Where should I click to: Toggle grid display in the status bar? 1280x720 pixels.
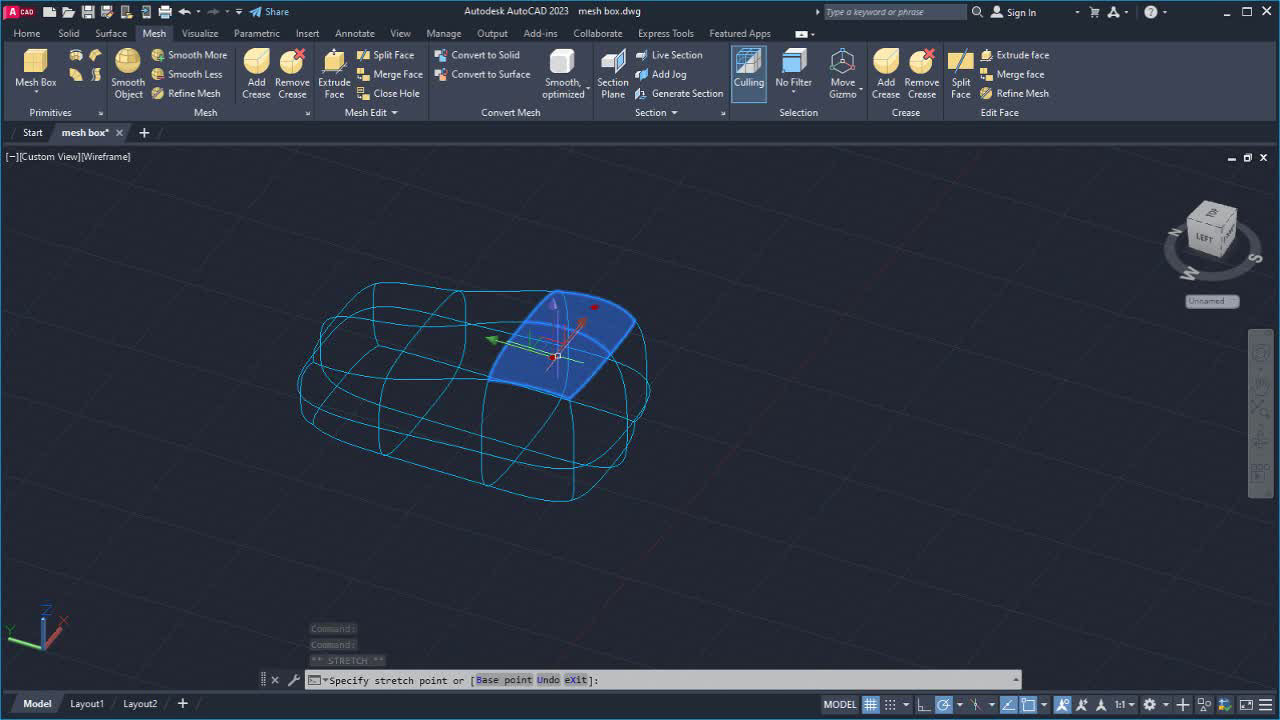pyautogui.click(x=869, y=704)
